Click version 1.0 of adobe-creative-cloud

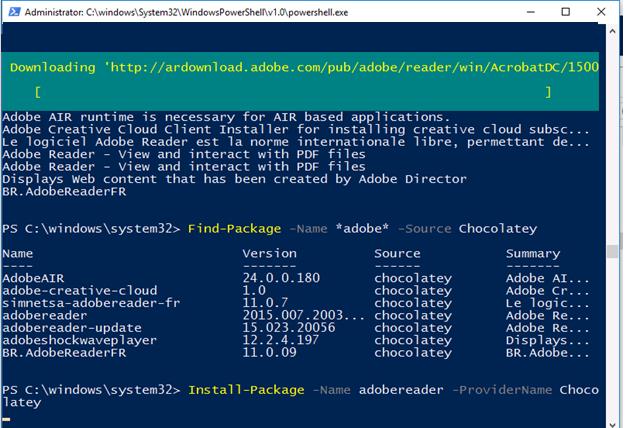click(x=254, y=291)
